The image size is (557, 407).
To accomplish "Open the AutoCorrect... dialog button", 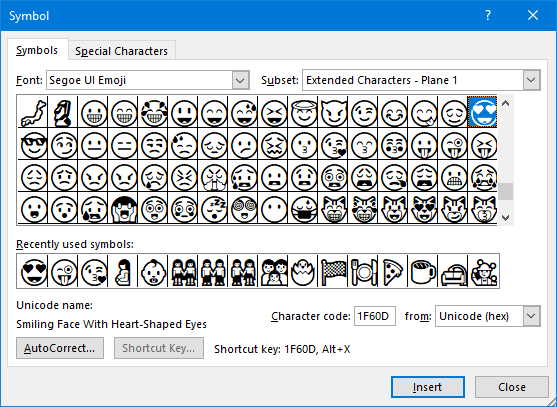I will [x=60, y=348].
